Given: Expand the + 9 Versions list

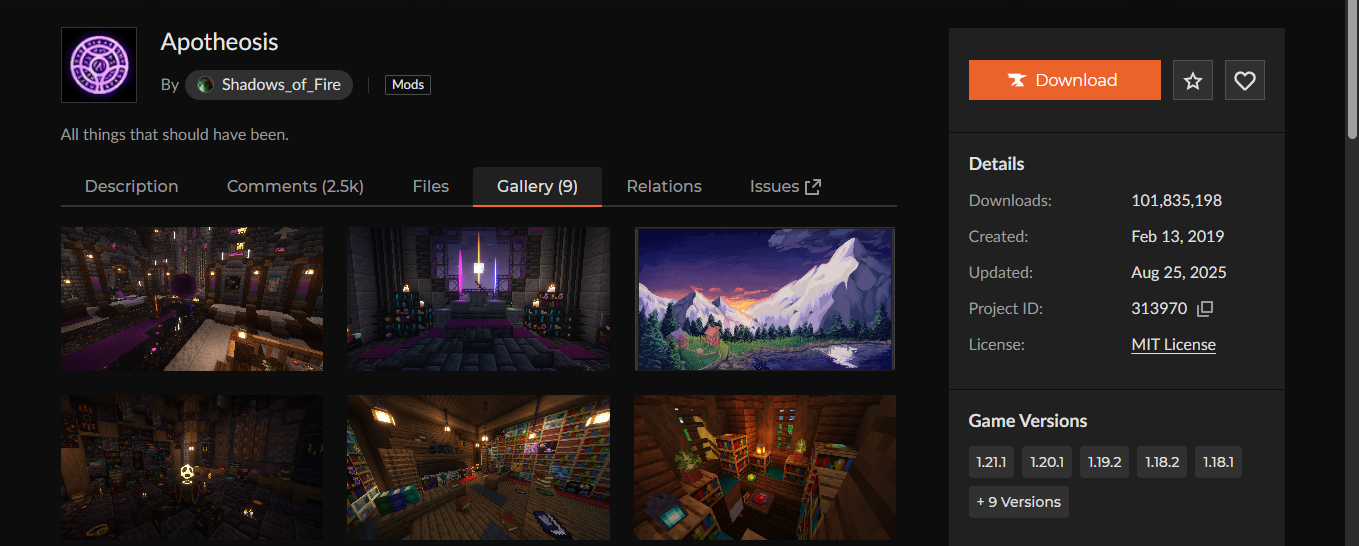Looking at the screenshot, I should (1018, 502).
